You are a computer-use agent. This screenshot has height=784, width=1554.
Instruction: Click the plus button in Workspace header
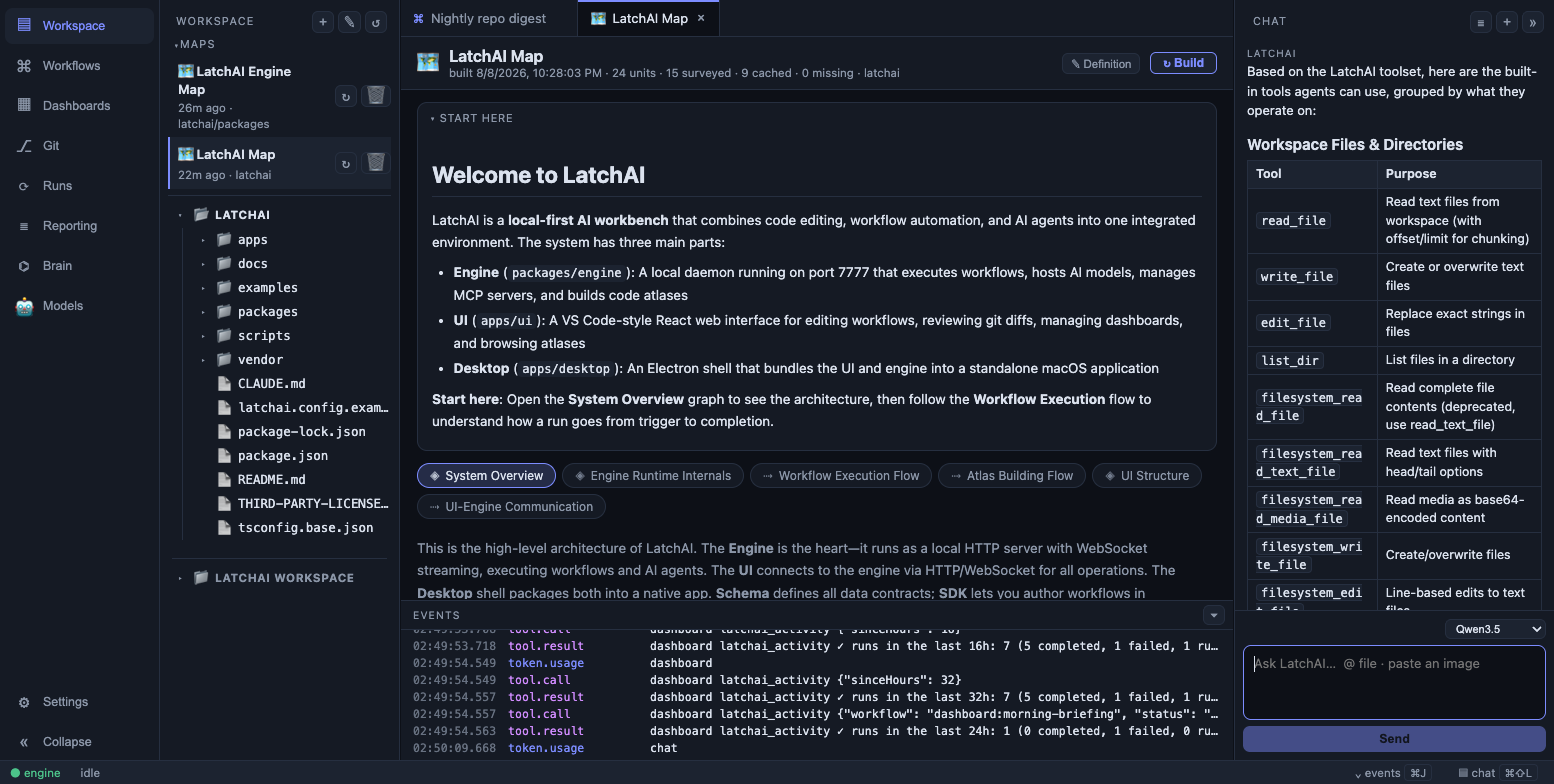(x=323, y=21)
